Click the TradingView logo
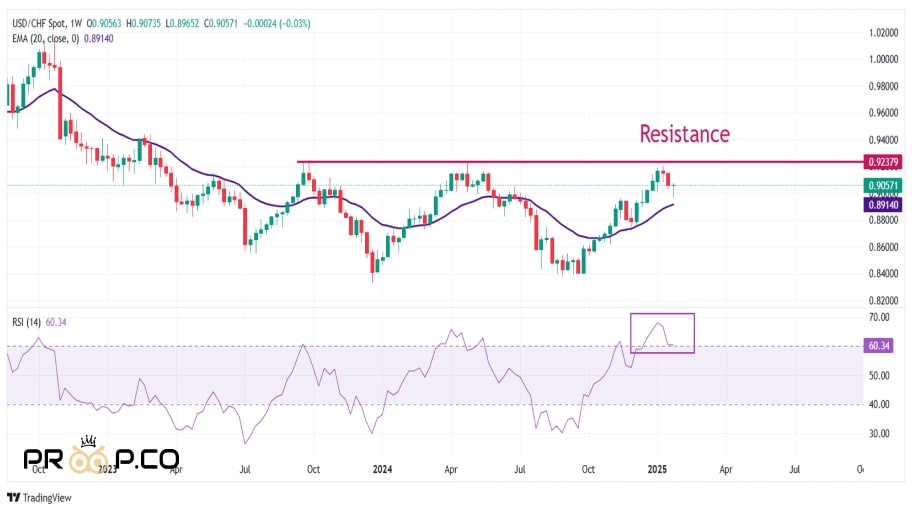Screen dimensions: 912x513 coord(39,498)
